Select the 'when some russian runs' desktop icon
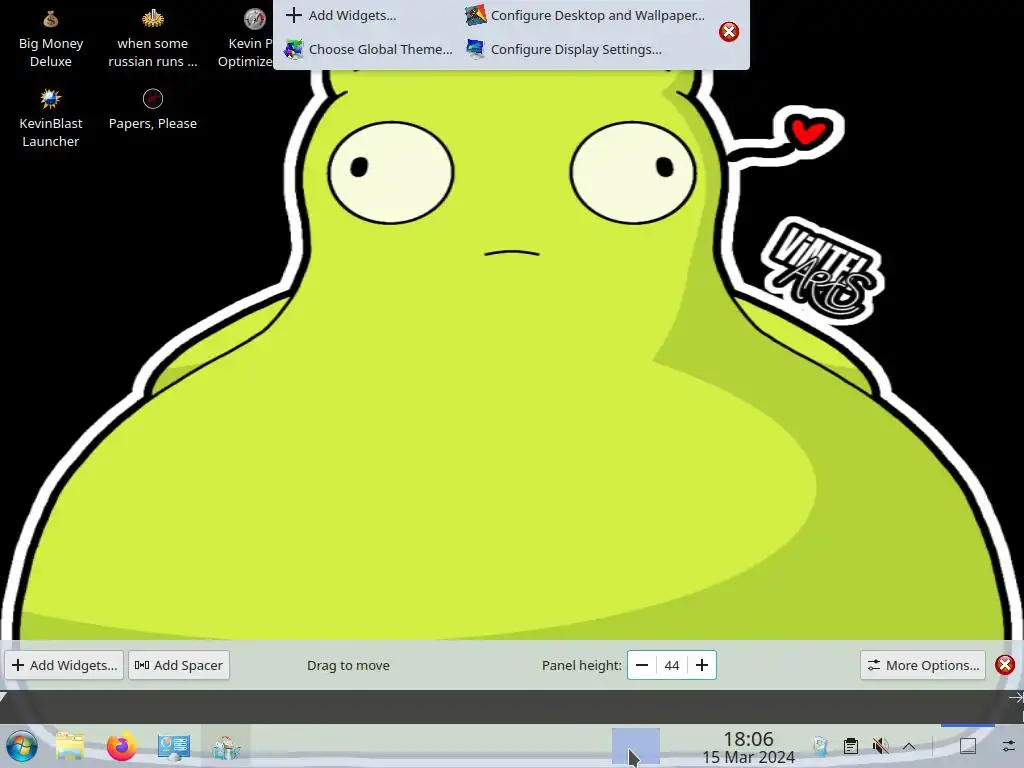The image size is (1024, 768). [153, 39]
